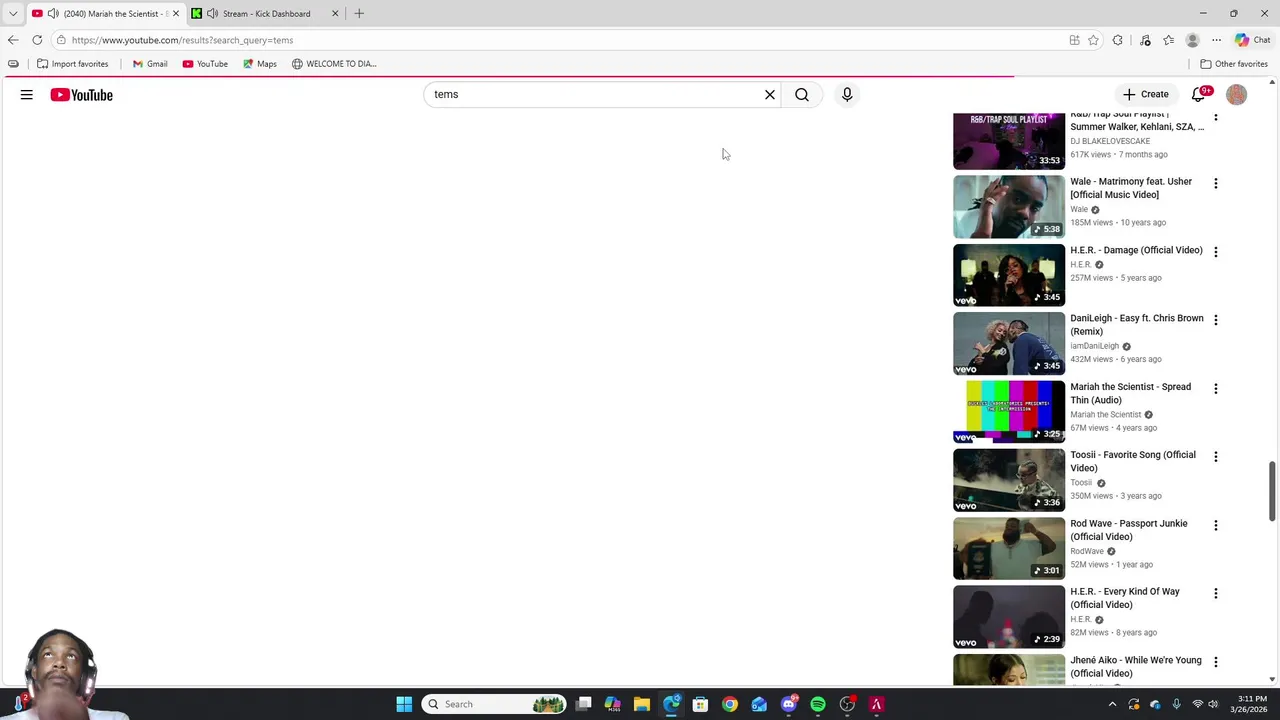Open RodWave channel name
Viewport: 1280px width, 720px height.
pyautogui.click(x=1087, y=551)
